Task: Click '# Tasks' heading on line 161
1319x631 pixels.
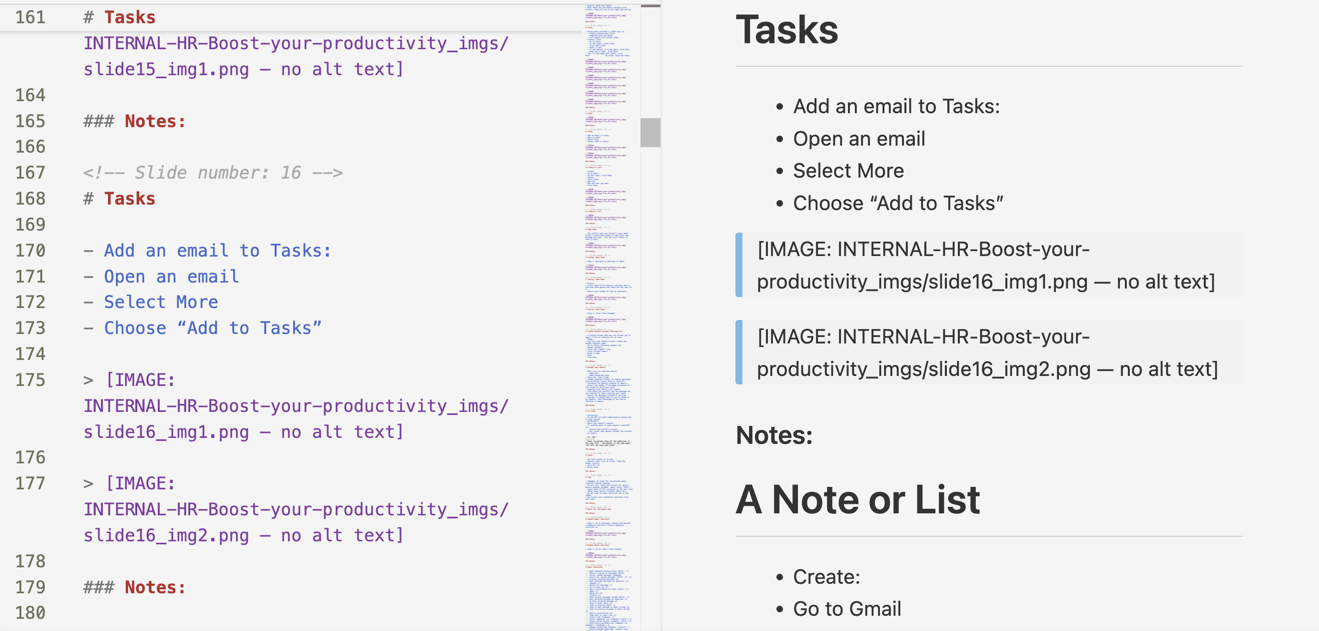Action: coord(119,17)
